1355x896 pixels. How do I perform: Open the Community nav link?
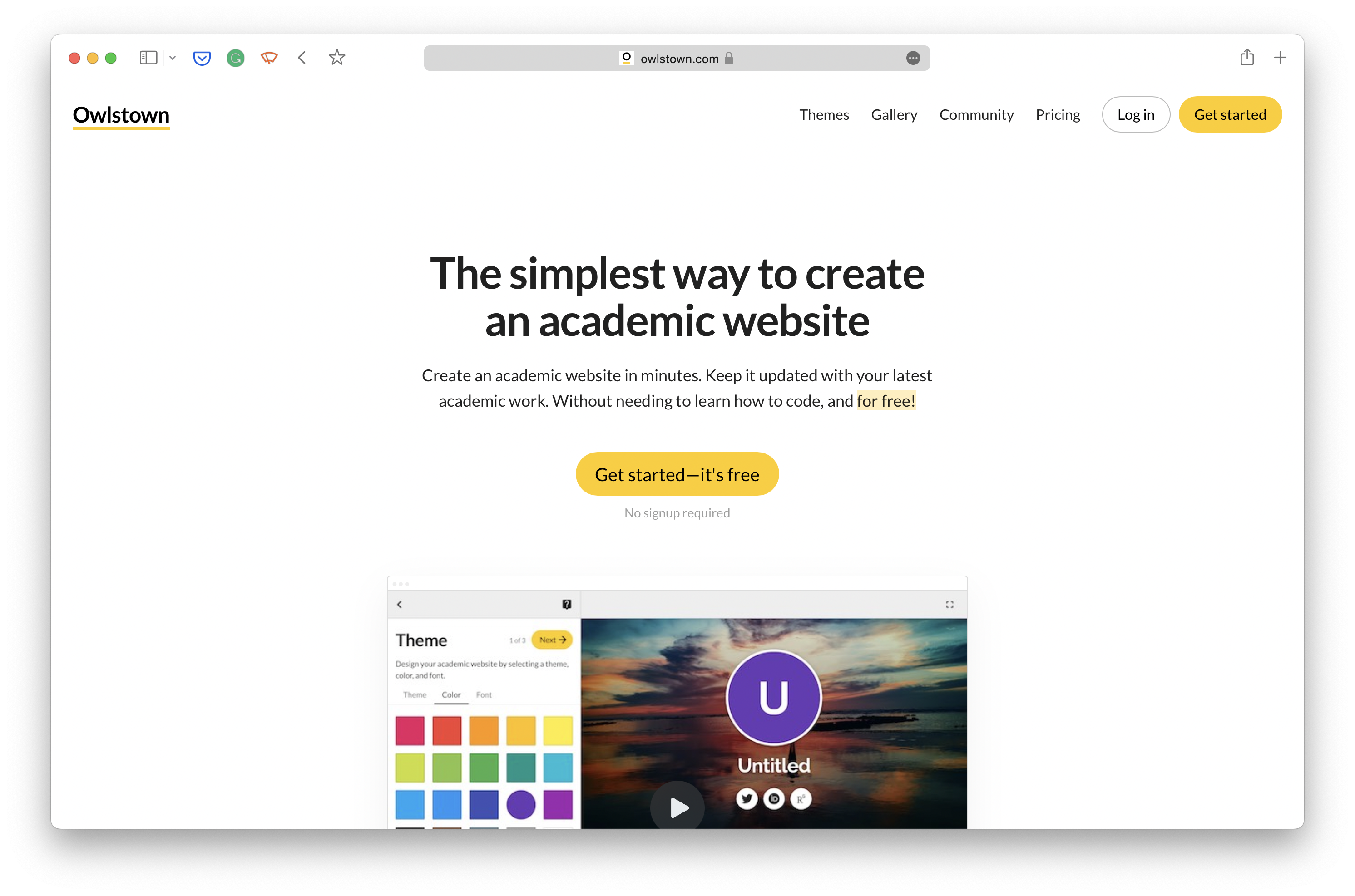976,115
